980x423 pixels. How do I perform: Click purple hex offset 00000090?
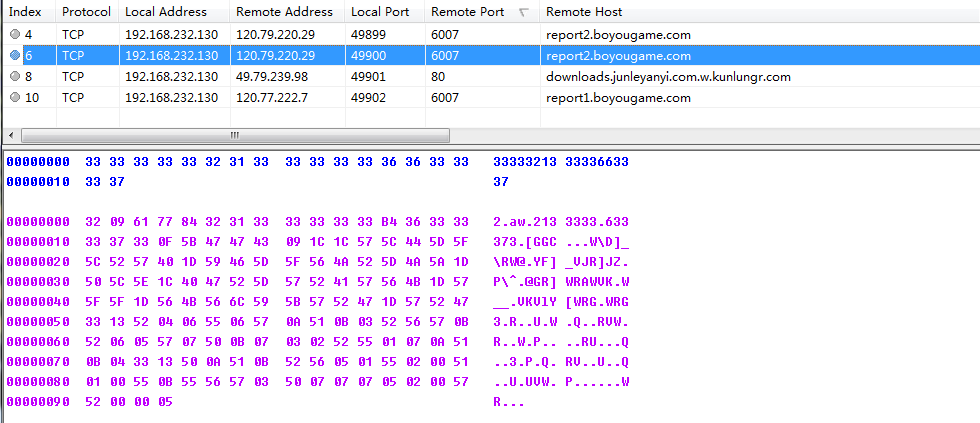point(38,402)
